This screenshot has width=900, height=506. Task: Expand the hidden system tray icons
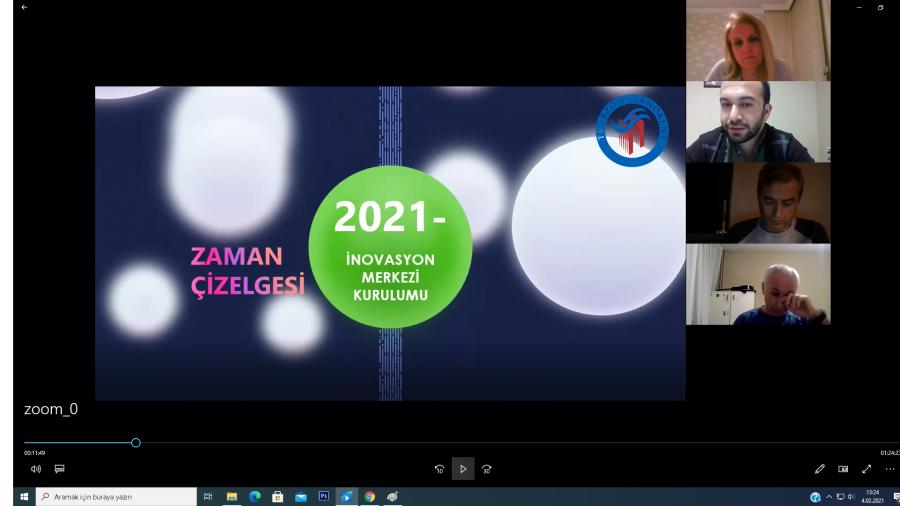(829, 496)
